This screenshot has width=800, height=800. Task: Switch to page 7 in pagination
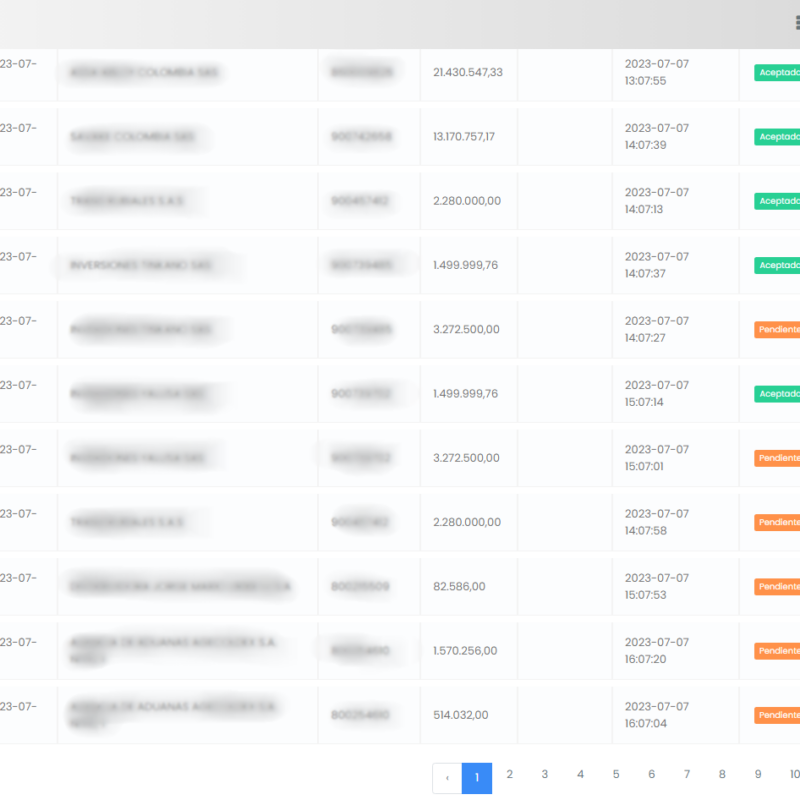point(687,775)
